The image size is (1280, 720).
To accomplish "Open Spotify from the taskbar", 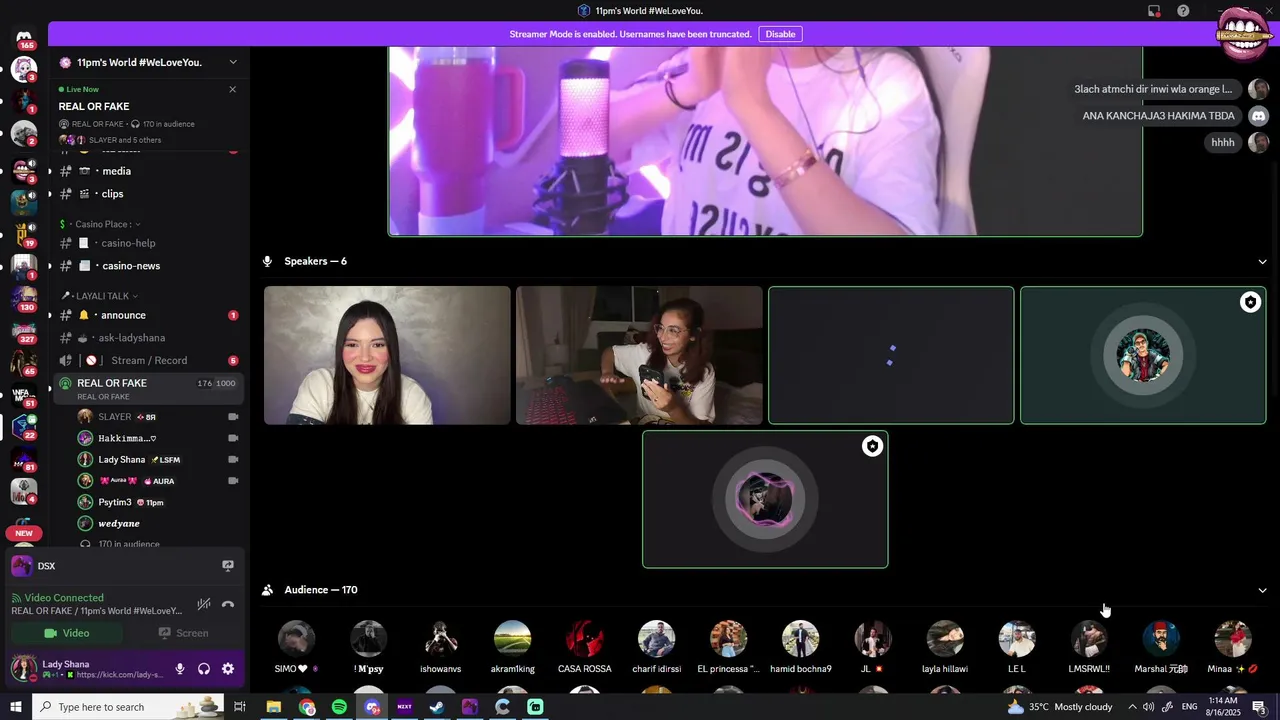I will [x=339, y=707].
